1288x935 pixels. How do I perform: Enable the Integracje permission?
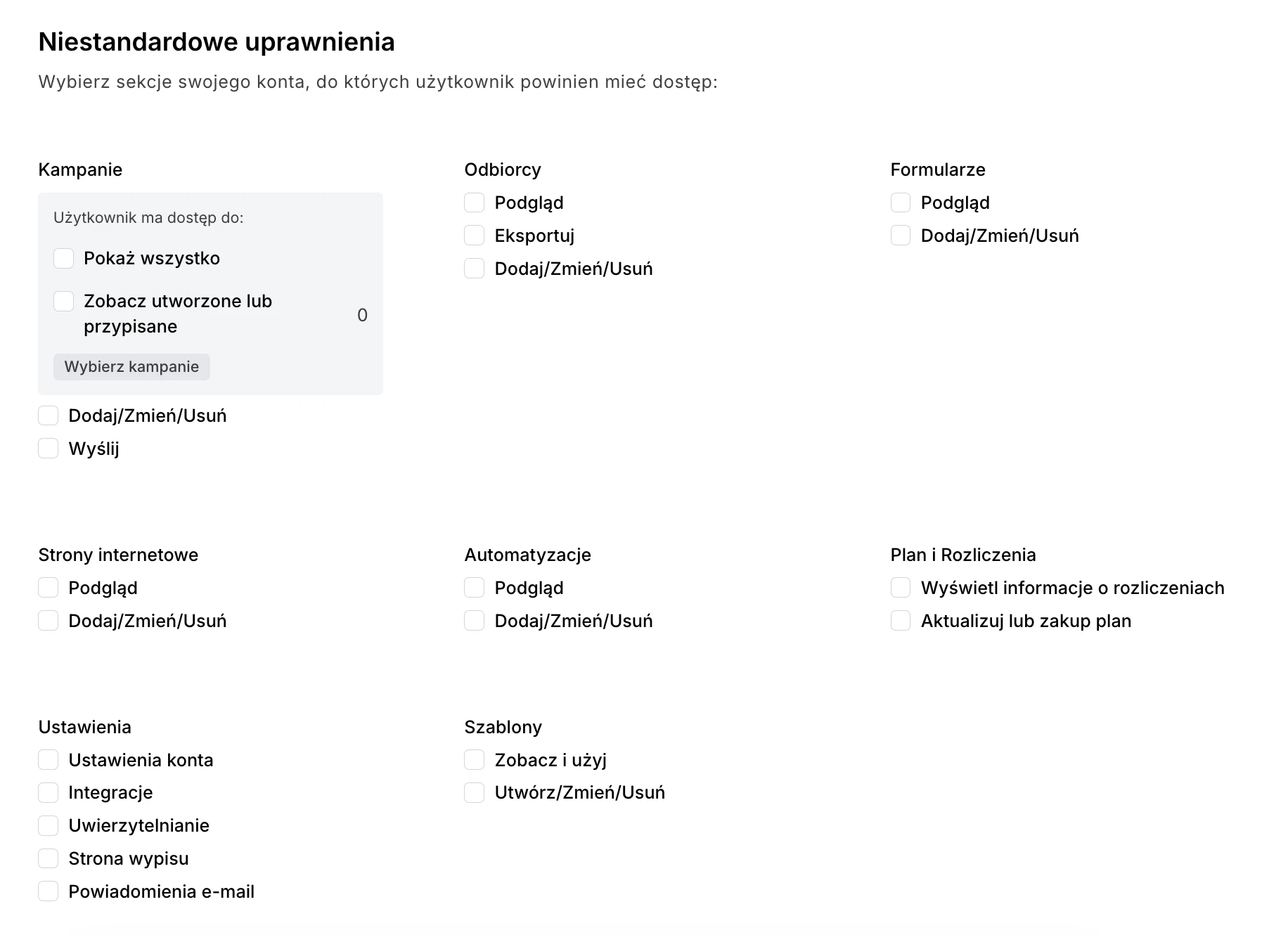[x=49, y=793]
